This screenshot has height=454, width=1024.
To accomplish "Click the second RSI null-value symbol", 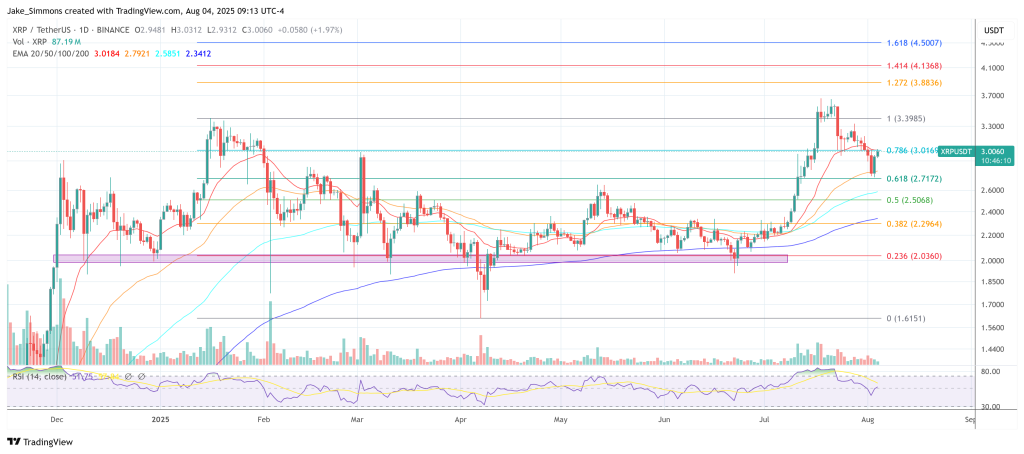I will (x=141, y=376).
